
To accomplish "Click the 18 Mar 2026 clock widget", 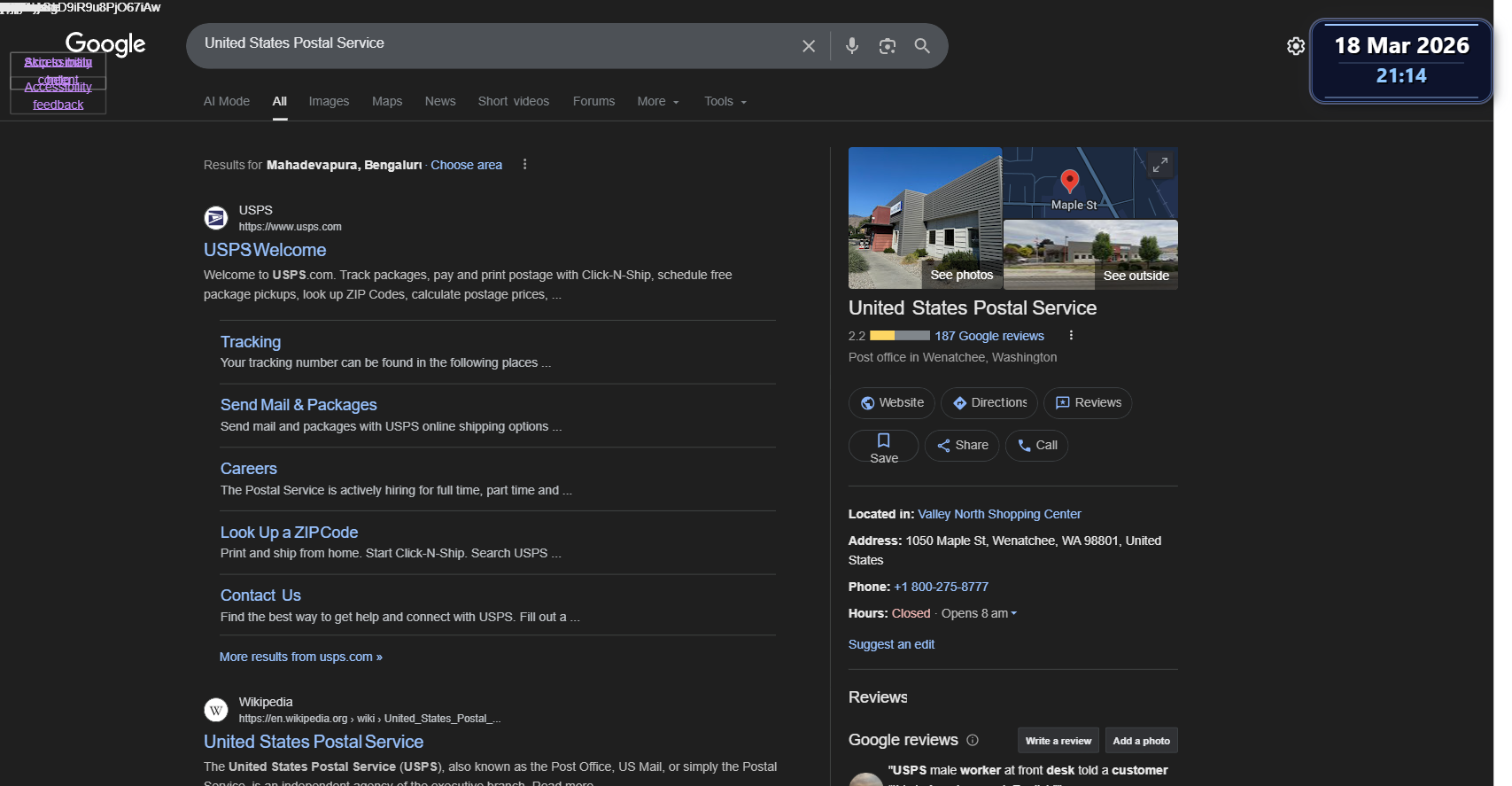I will pyautogui.click(x=1401, y=61).
